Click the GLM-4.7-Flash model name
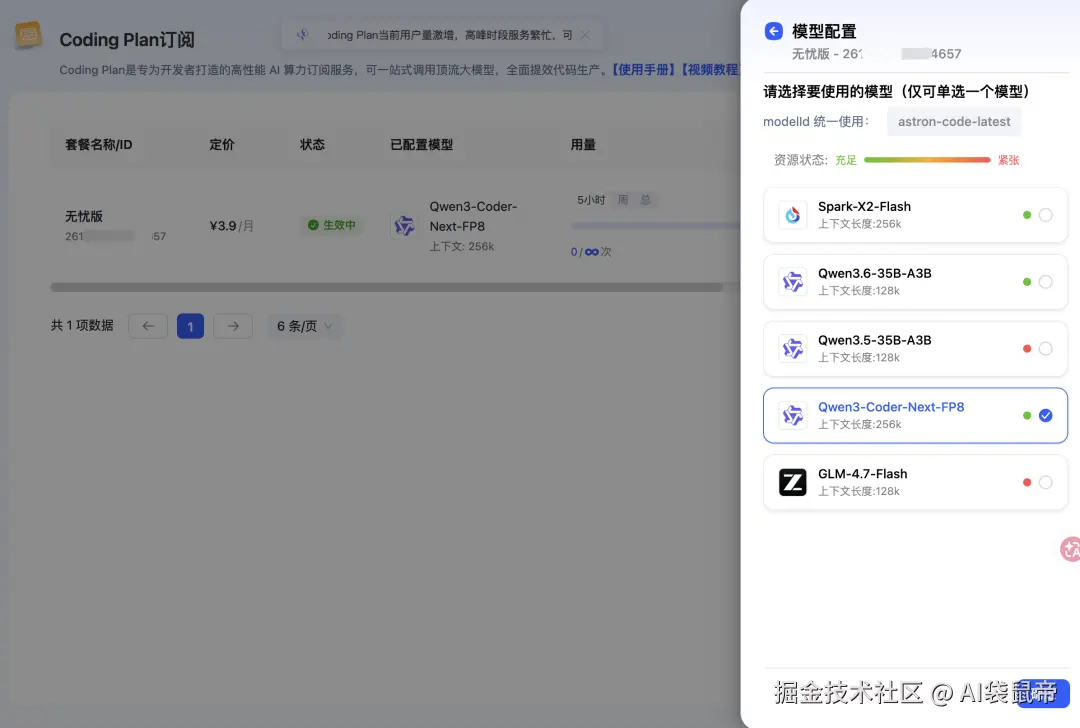This screenshot has height=728, width=1080. pyautogui.click(x=862, y=474)
